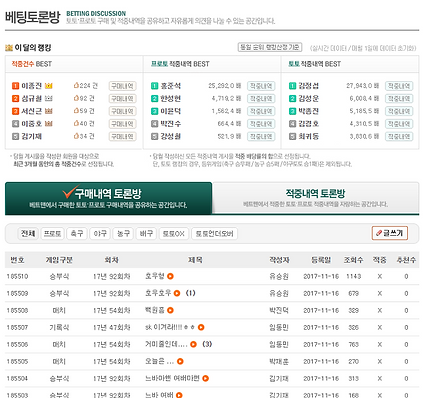Click the play icon on post 185506

click(193, 344)
